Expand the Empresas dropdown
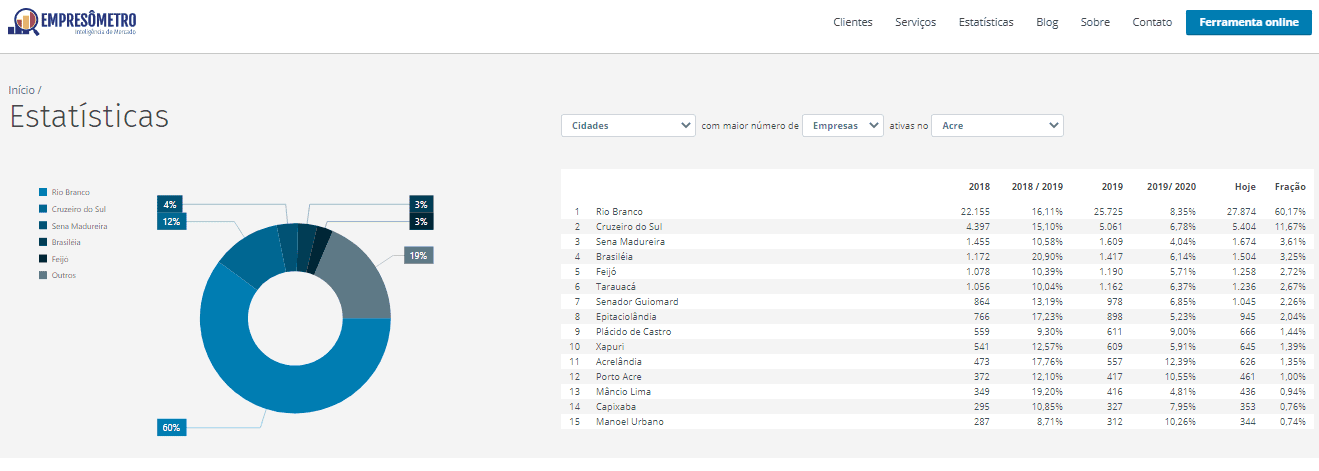The image size is (1319, 471). coord(843,126)
